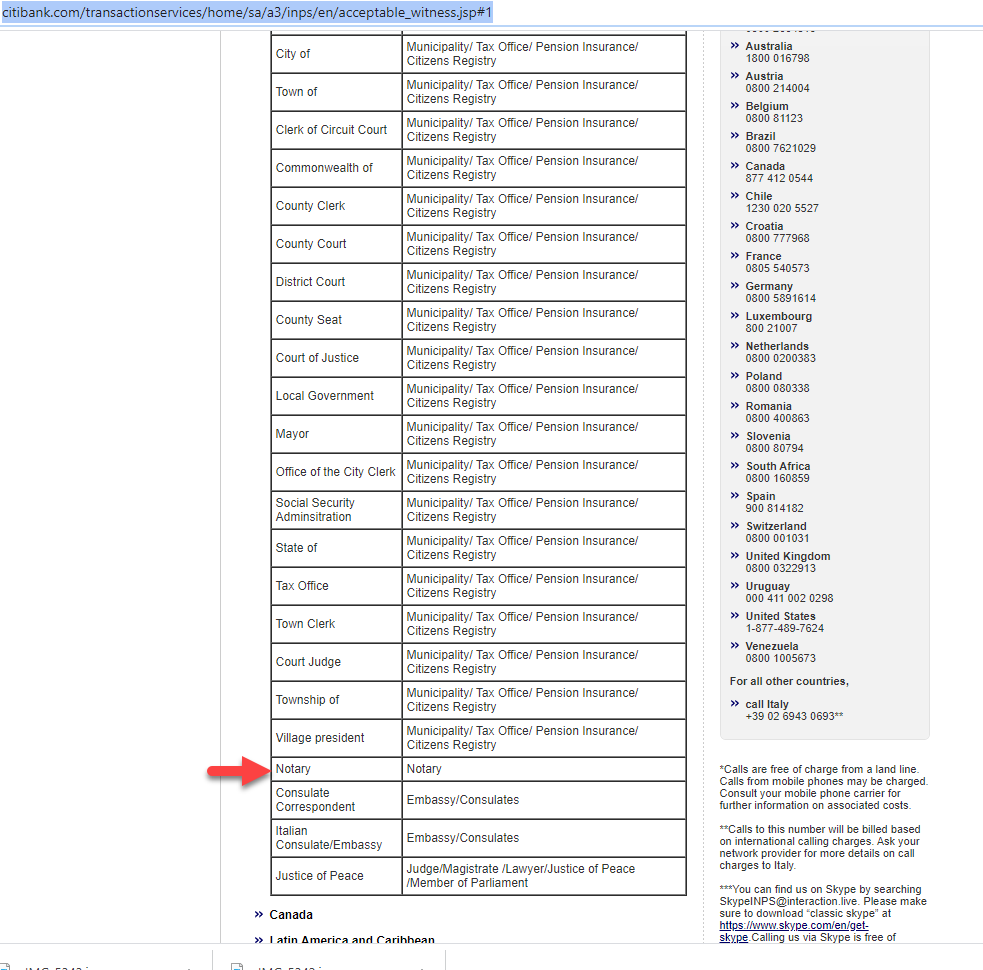
Task: Click the double-chevron icon beside Australia
Action: coord(735,46)
